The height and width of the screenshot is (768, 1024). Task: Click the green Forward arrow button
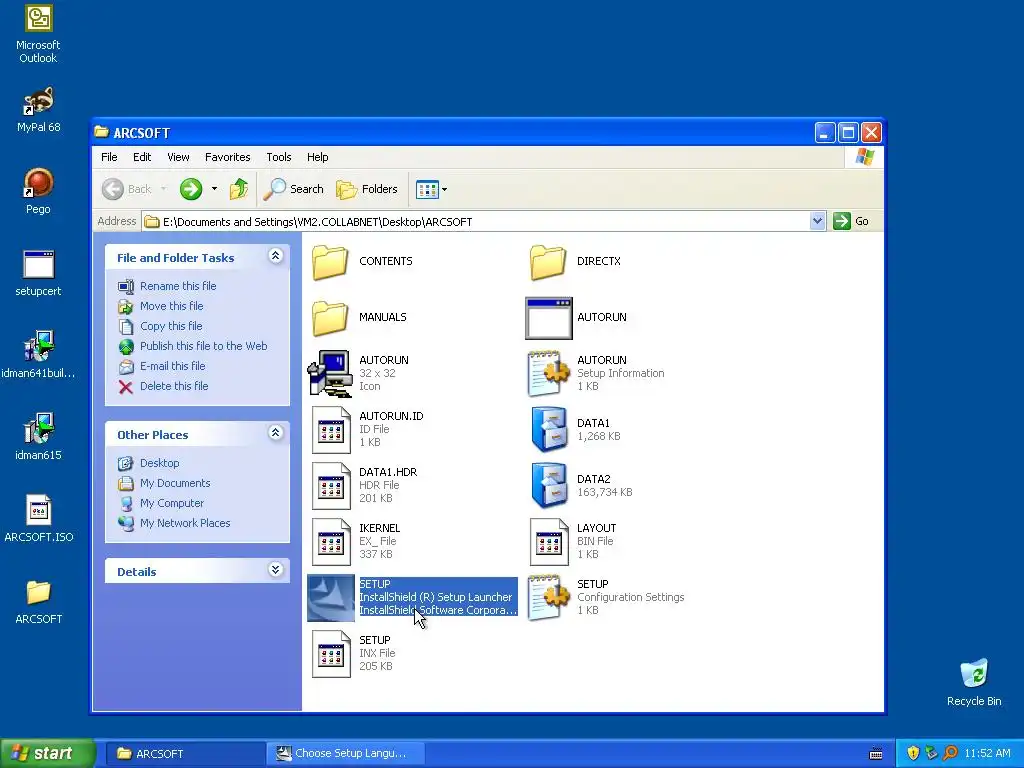coord(191,189)
